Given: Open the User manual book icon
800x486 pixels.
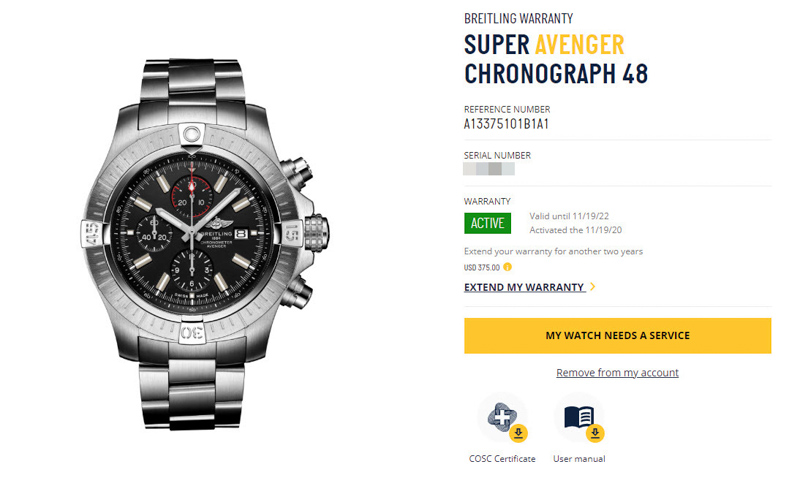Looking at the screenshot, I should [579, 418].
